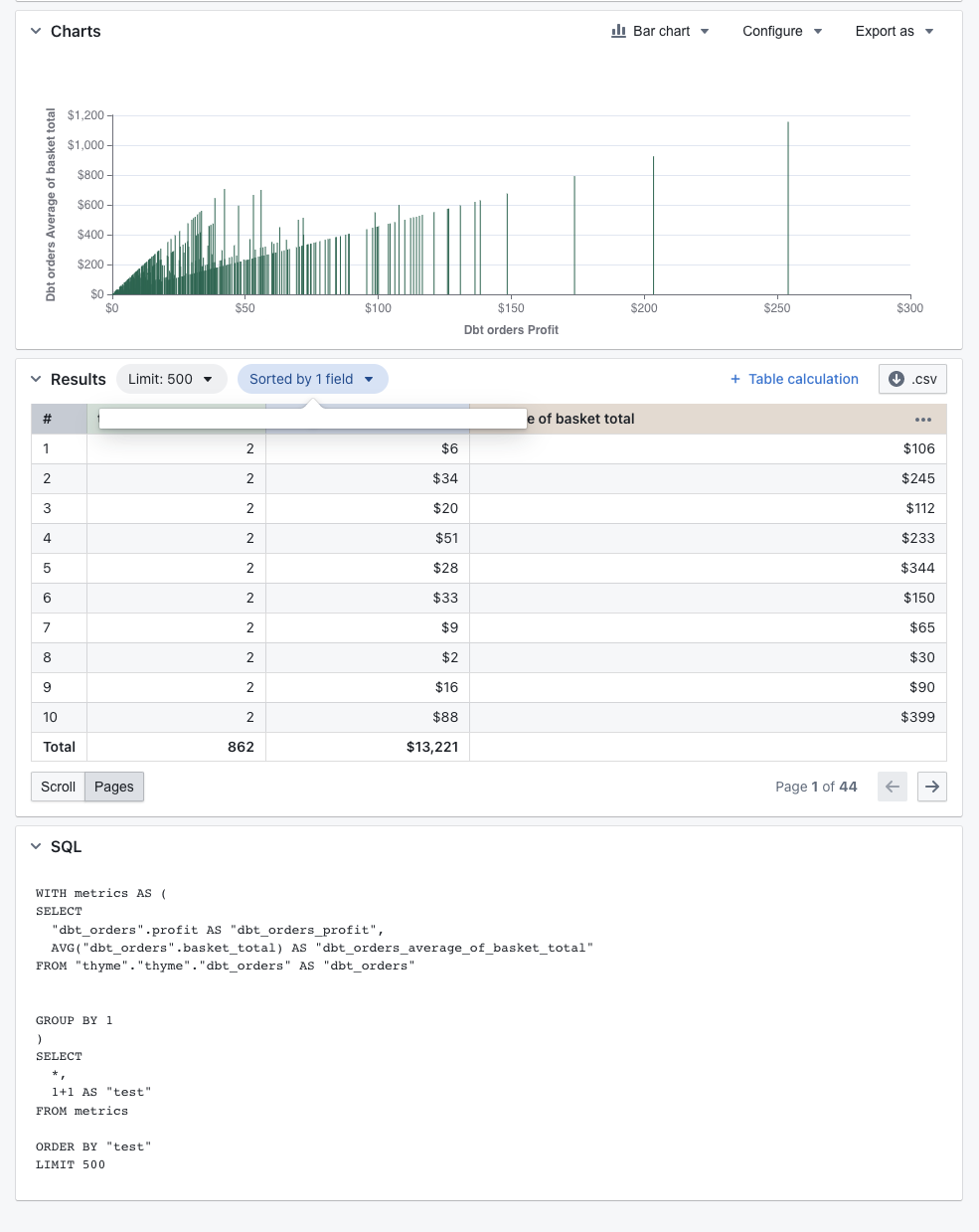
Task: Switch results view to Pages
Action: [114, 787]
